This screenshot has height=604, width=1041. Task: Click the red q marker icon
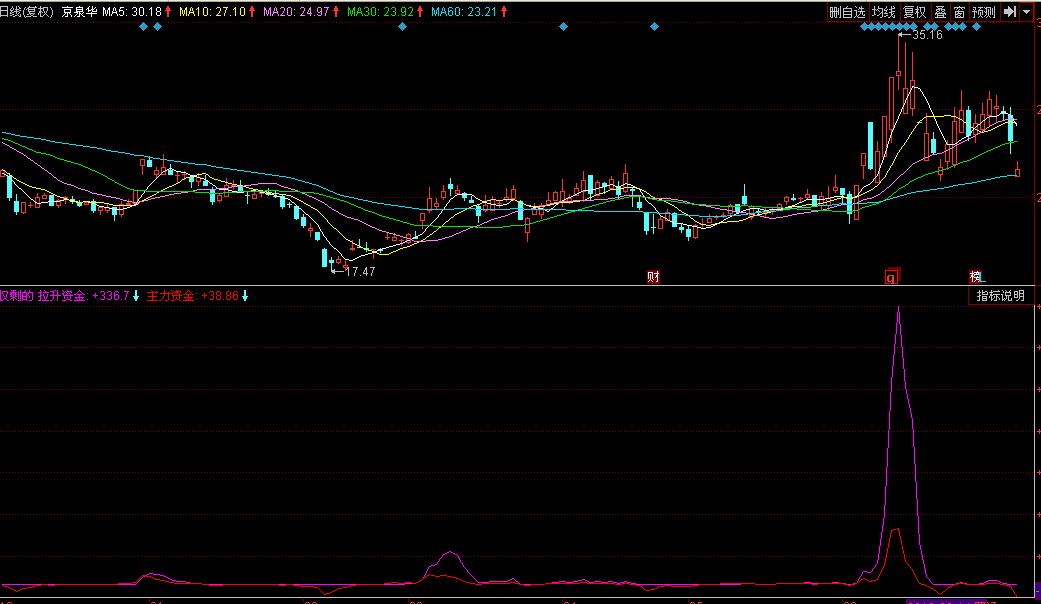coord(892,277)
